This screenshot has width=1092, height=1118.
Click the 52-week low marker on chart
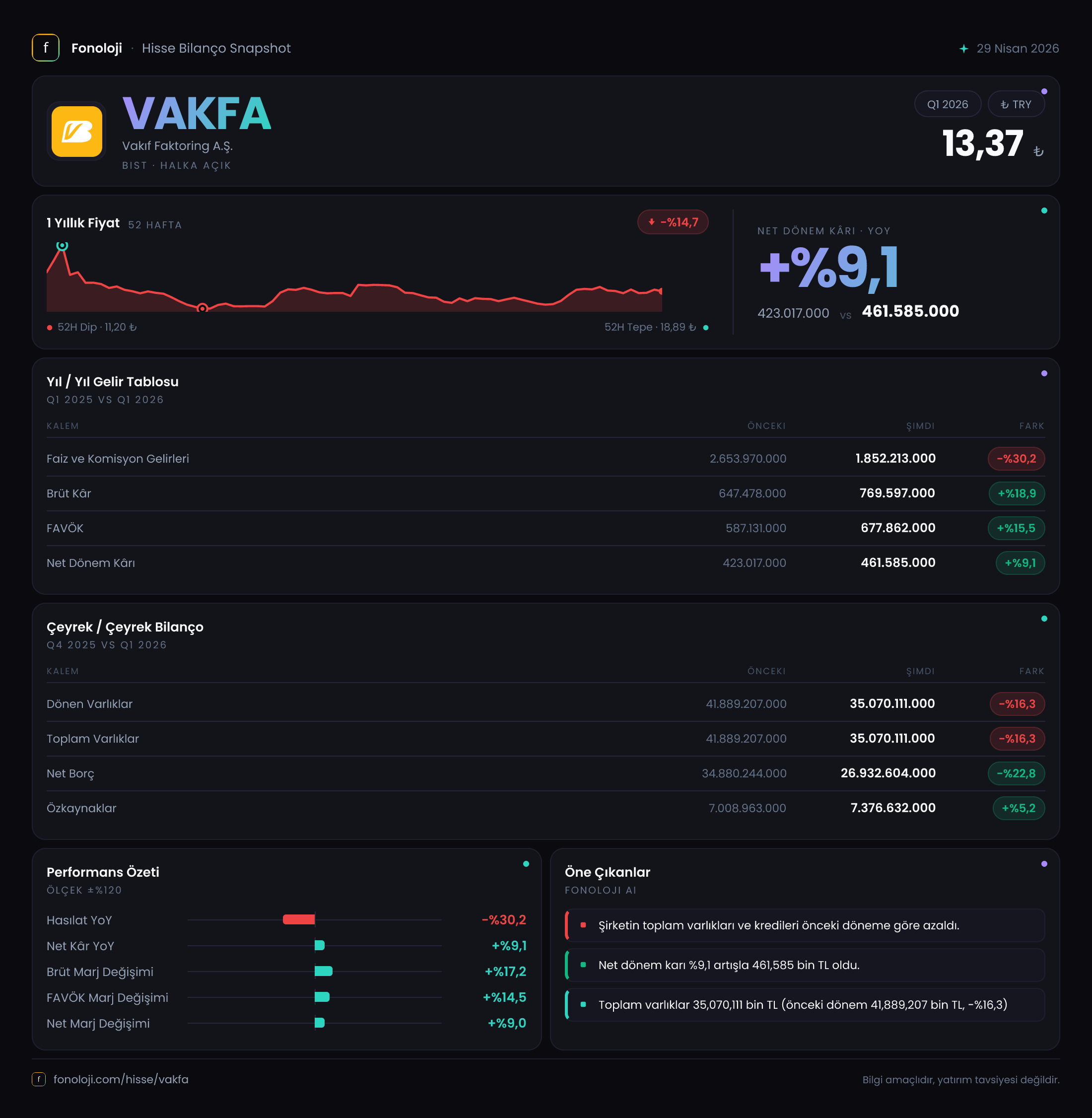202,309
